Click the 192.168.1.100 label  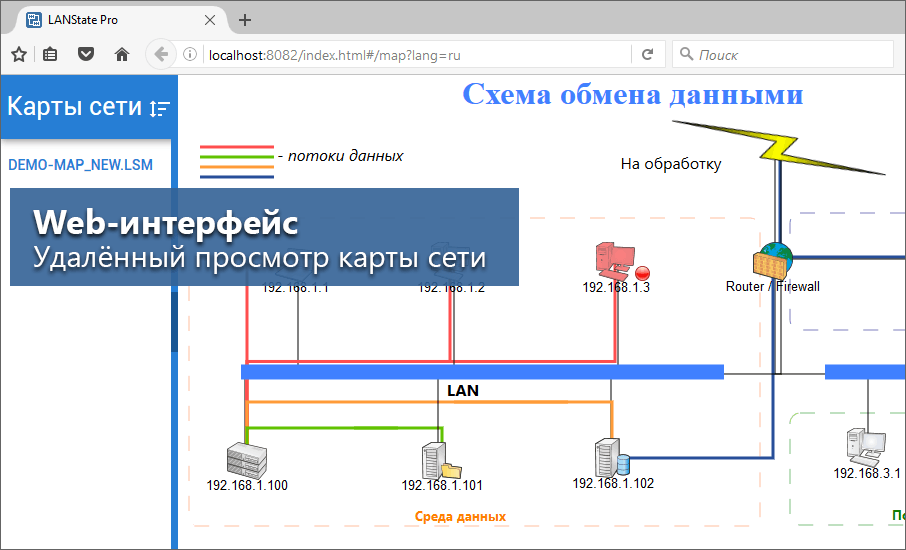coord(247,486)
